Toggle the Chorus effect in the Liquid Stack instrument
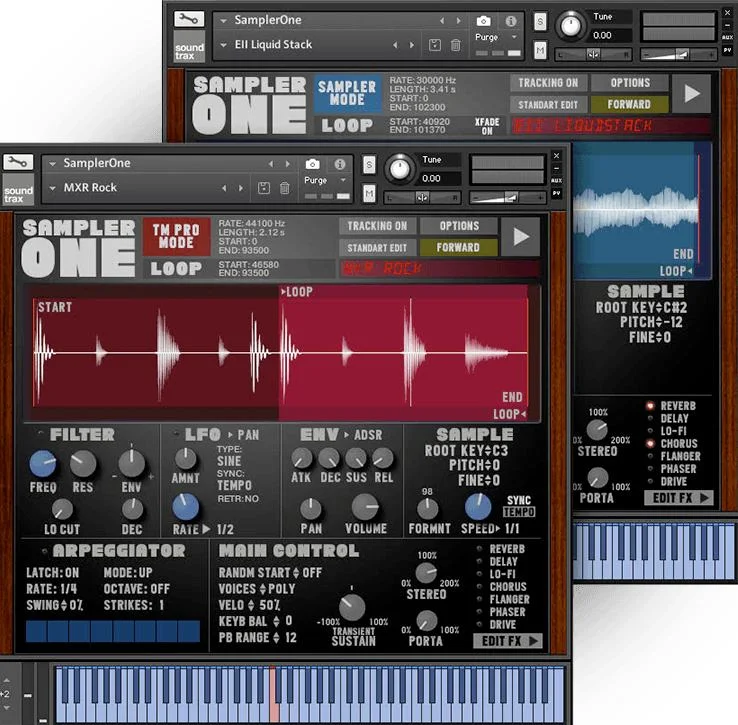 click(650, 443)
